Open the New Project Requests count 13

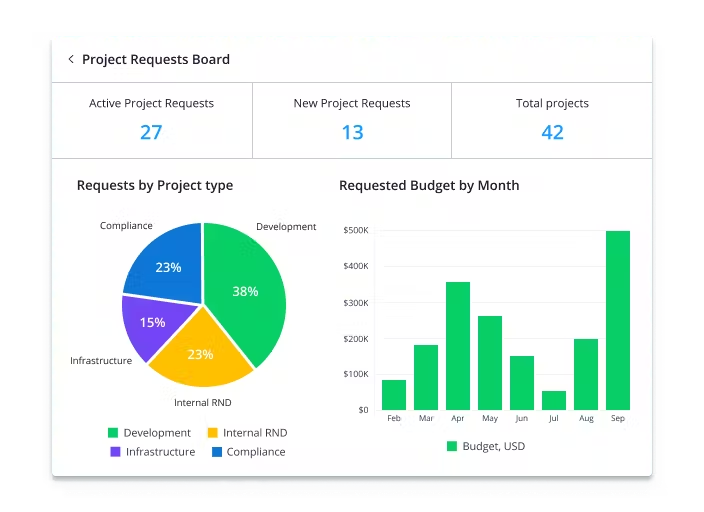(352, 132)
